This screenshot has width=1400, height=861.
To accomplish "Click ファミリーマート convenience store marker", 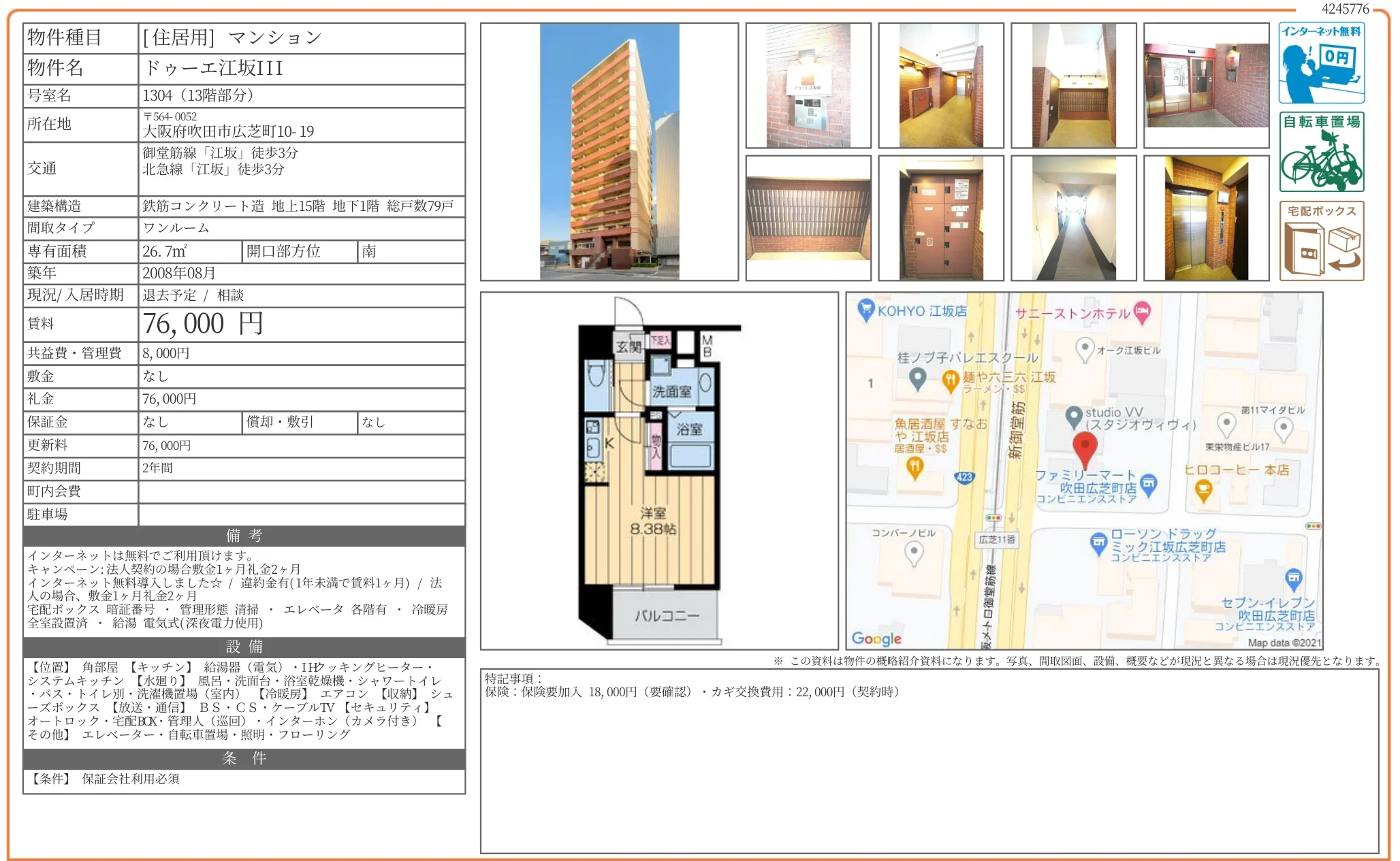I will tap(1148, 484).
